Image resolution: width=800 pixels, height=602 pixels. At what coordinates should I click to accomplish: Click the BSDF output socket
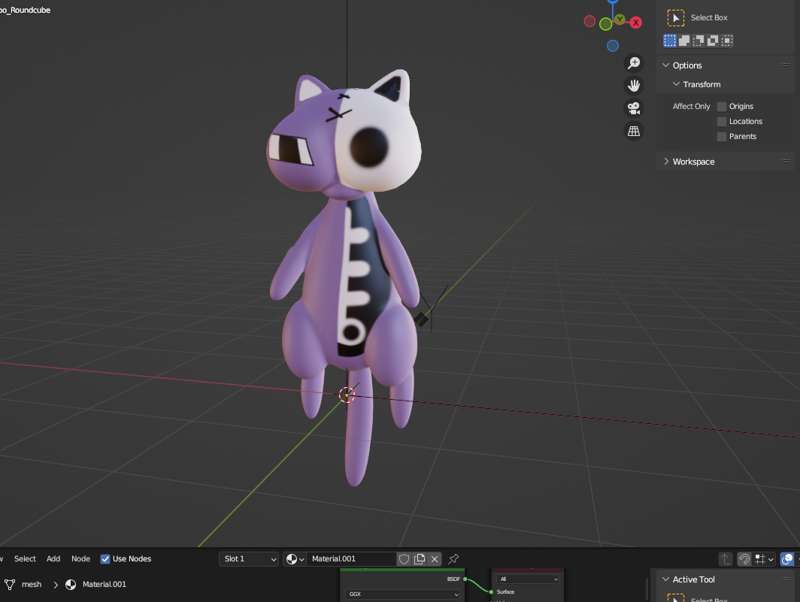465,579
